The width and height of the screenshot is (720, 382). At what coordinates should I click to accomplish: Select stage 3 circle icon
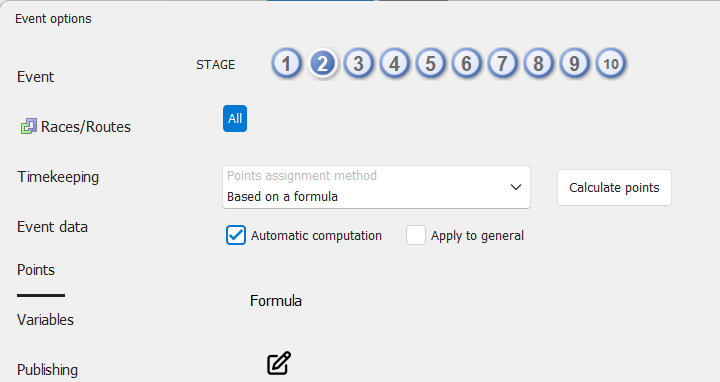pyautogui.click(x=359, y=63)
